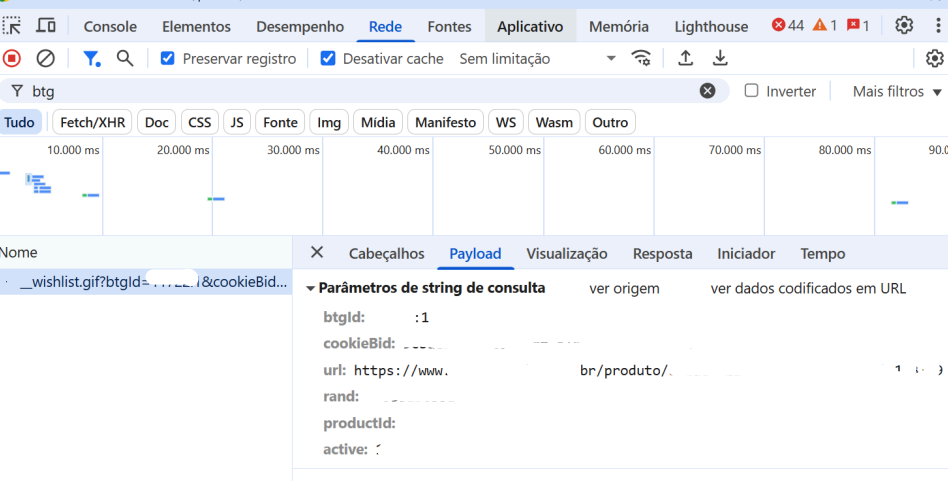Switch to the Elementos tab
Viewport: 949px width, 481px height.
(x=197, y=27)
